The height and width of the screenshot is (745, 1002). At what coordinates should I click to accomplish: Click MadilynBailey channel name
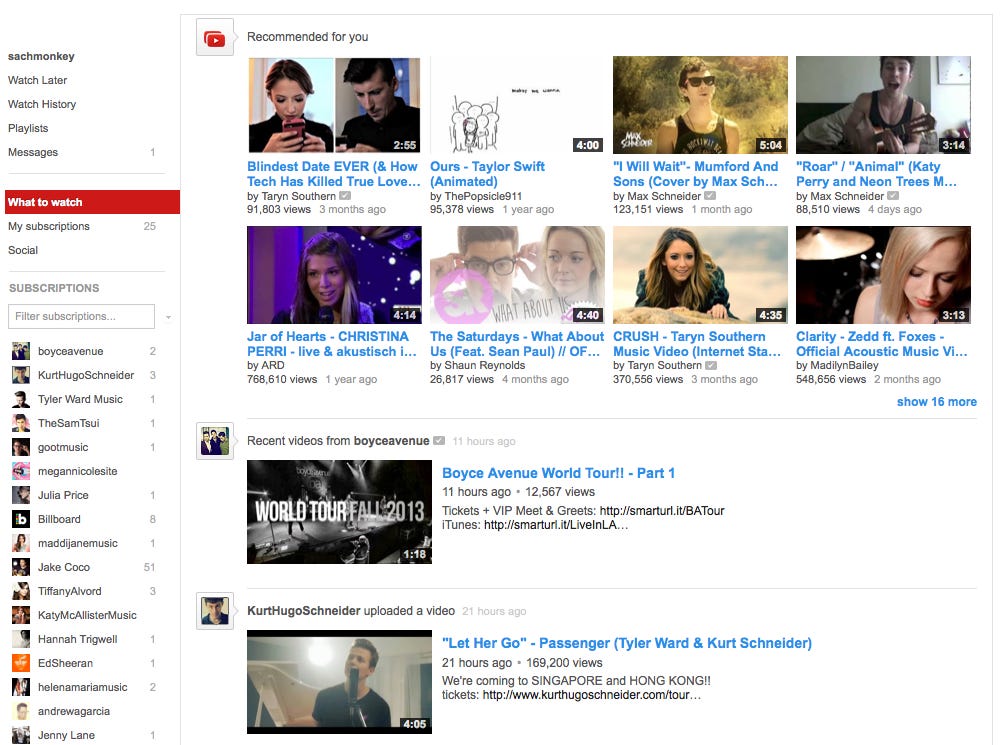point(844,365)
